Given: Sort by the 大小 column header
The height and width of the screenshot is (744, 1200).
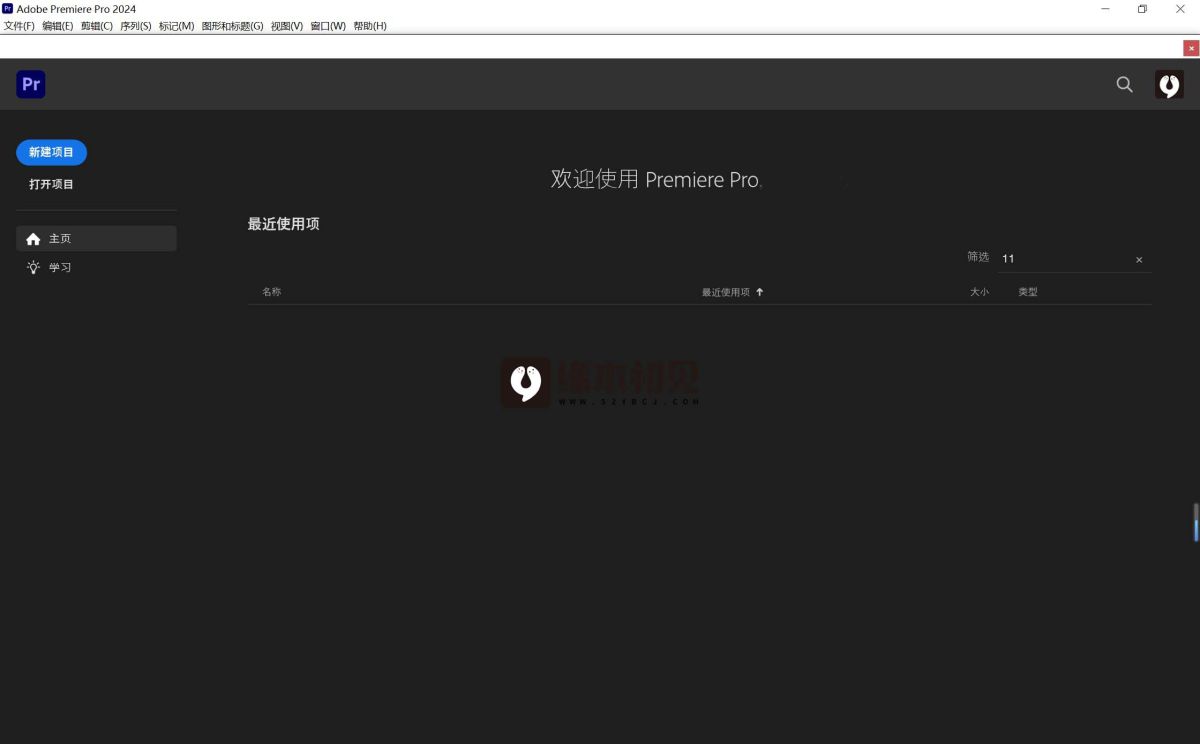Looking at the screenshot, I should 980,292.
